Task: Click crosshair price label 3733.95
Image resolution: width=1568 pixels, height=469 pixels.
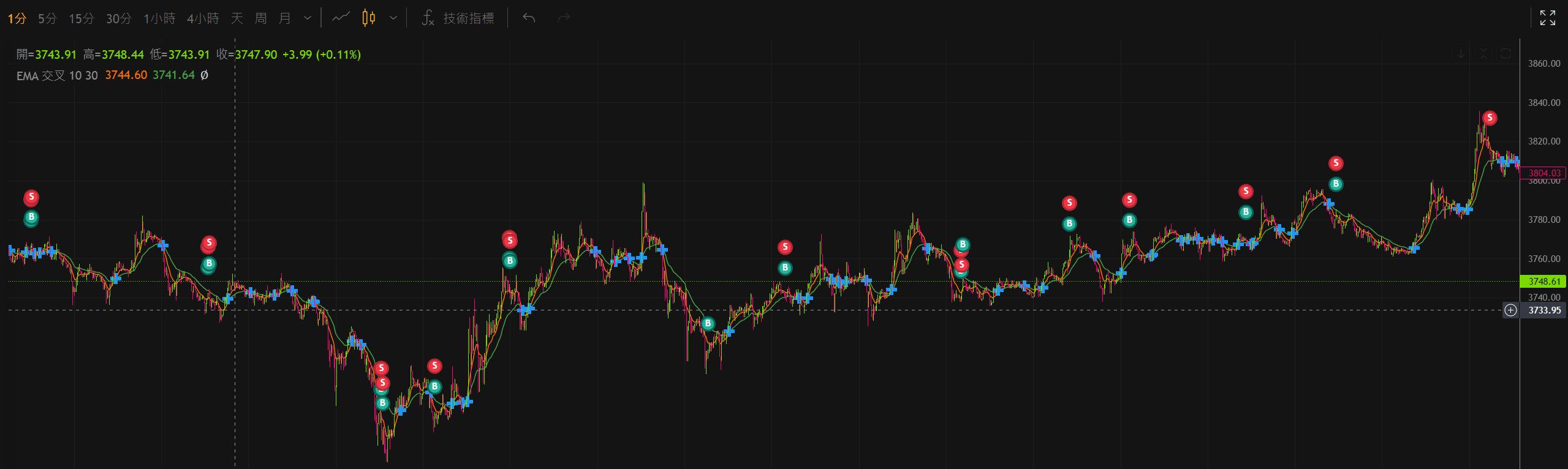Action: (1544, 310)
